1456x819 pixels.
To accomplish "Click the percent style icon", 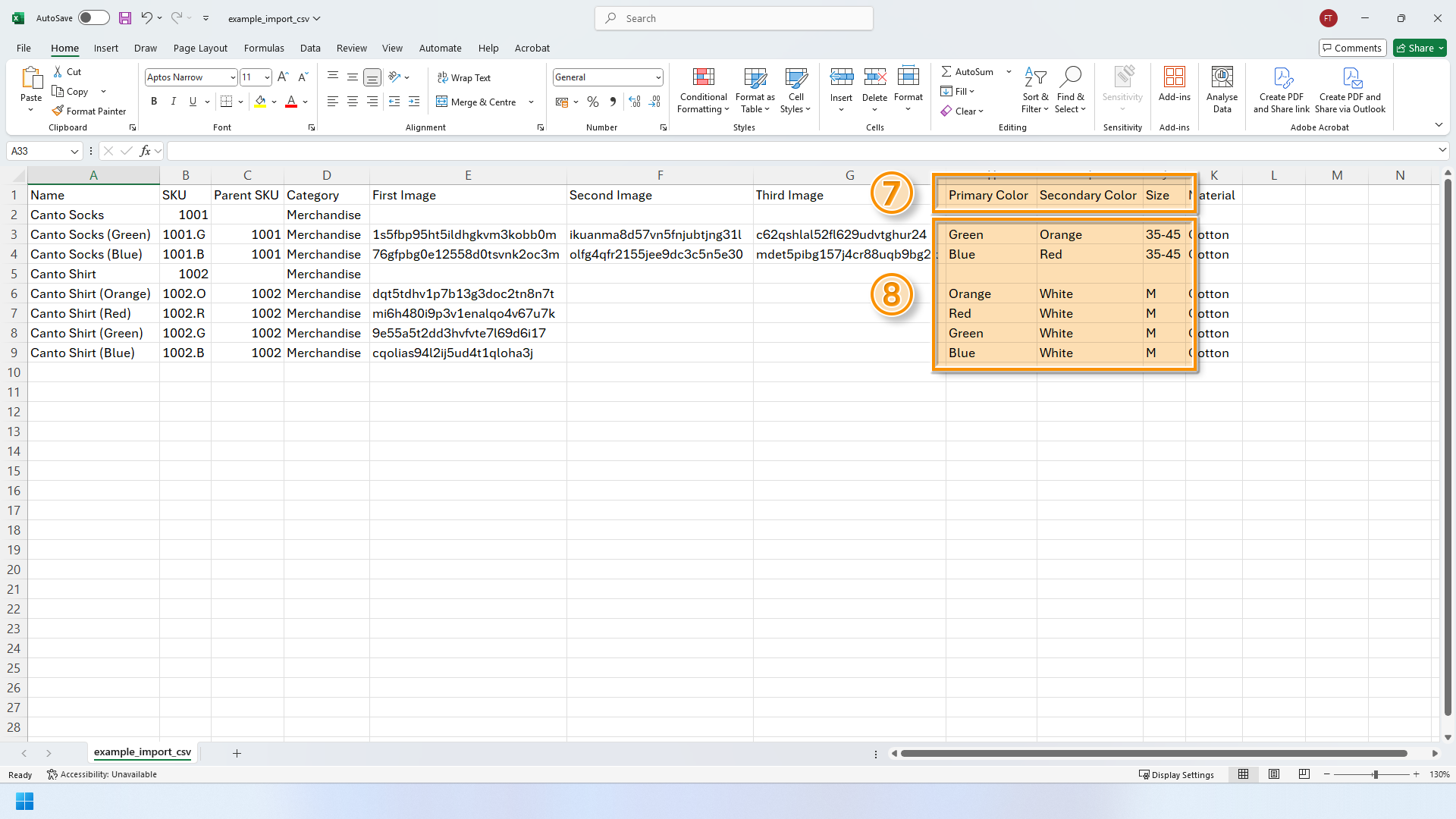I will [592, 102].
